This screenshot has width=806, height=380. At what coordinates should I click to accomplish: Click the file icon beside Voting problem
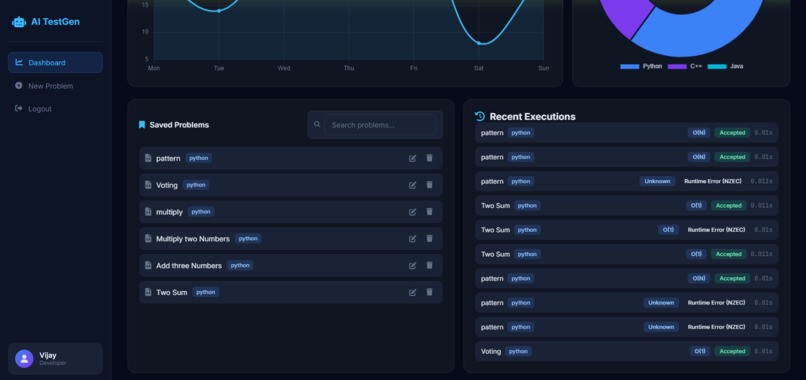coord(148,185)
